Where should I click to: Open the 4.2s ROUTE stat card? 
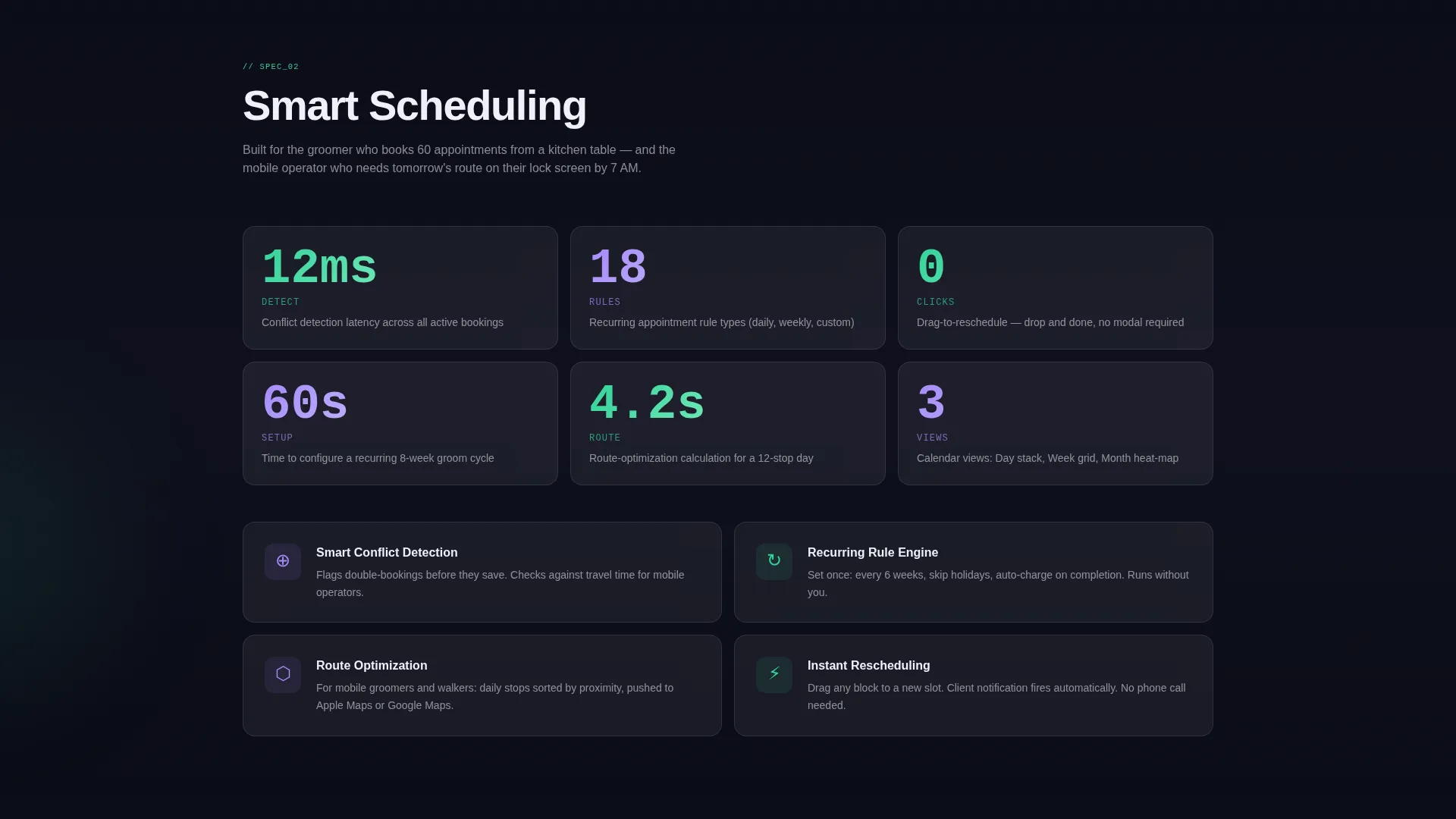click(728, 423)
